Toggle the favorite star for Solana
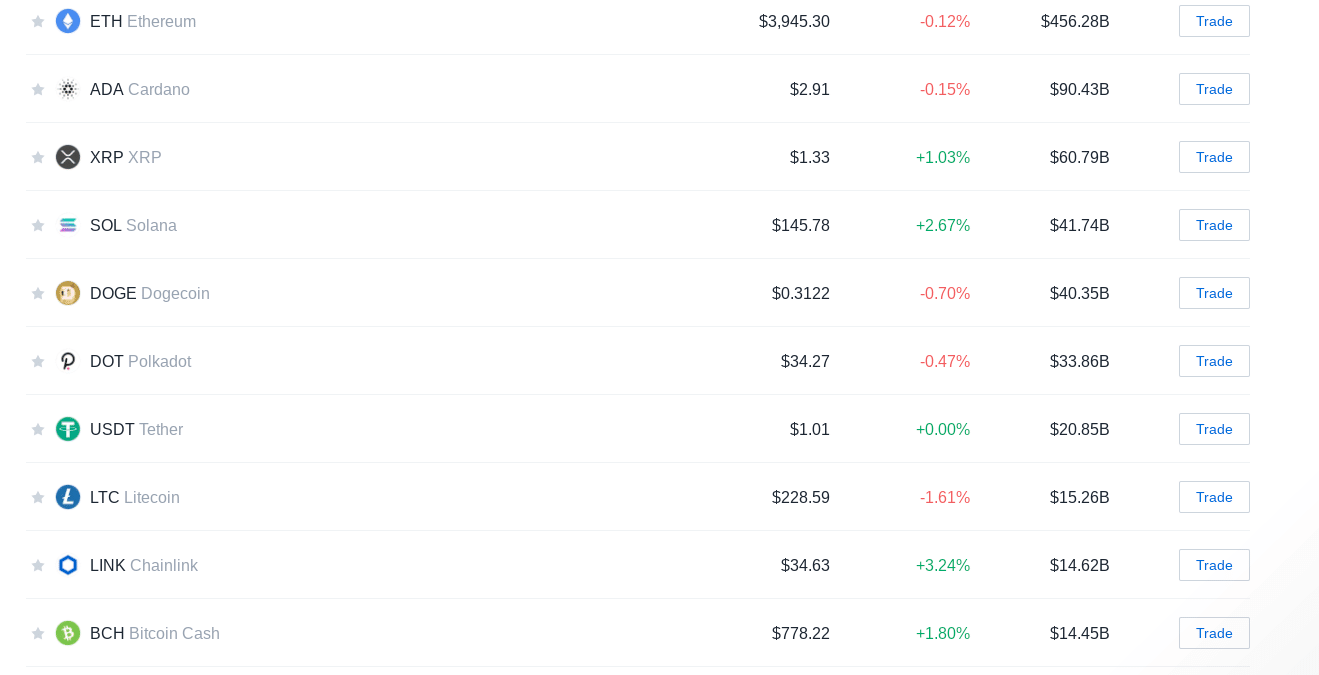The width and height of the screenshot is (1319, 675). point(38,225)
